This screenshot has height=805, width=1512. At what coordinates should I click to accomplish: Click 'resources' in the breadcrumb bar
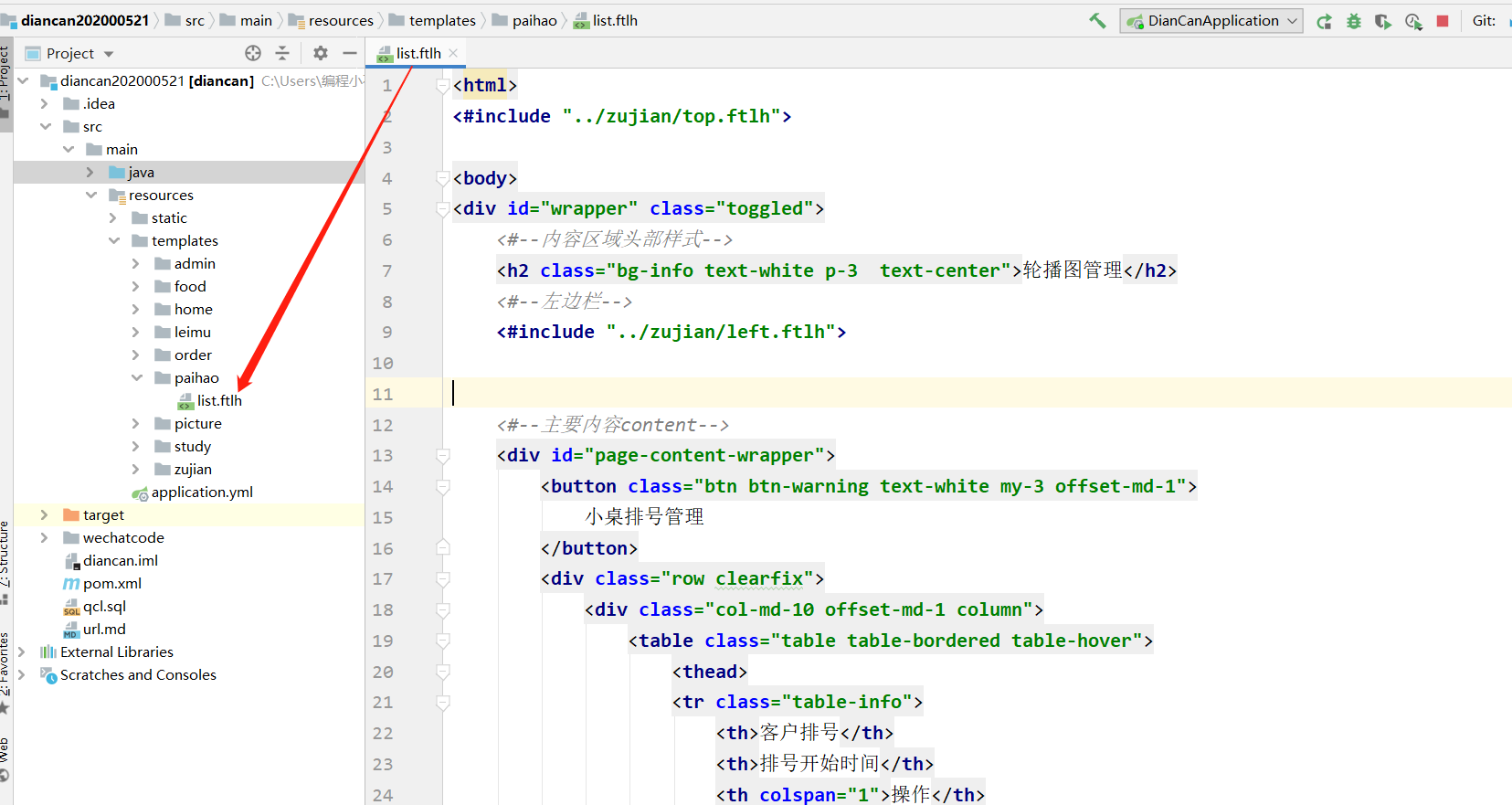point(341,20)
